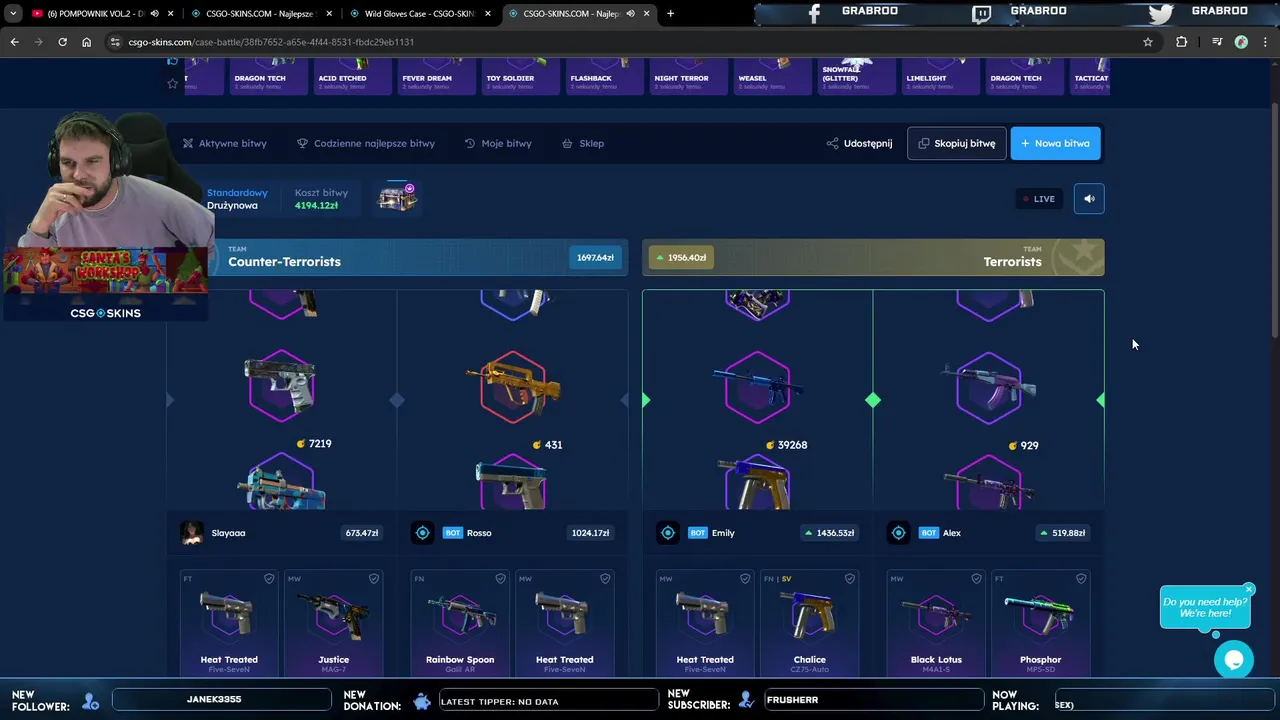
Task: Select the Black Lotus M4A1-S card
Action: 936,622
